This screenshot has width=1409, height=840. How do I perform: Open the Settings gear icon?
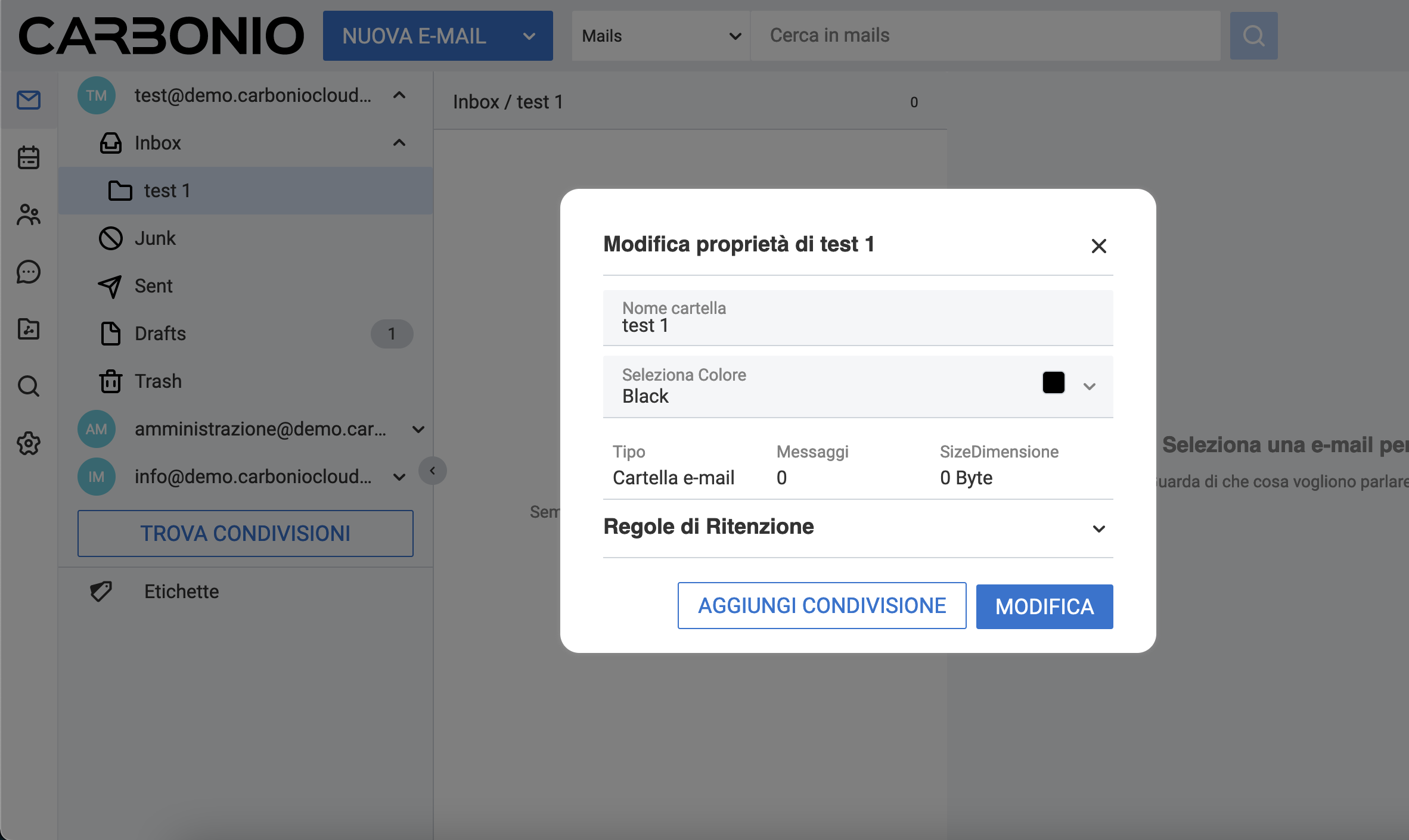(28, 443)
